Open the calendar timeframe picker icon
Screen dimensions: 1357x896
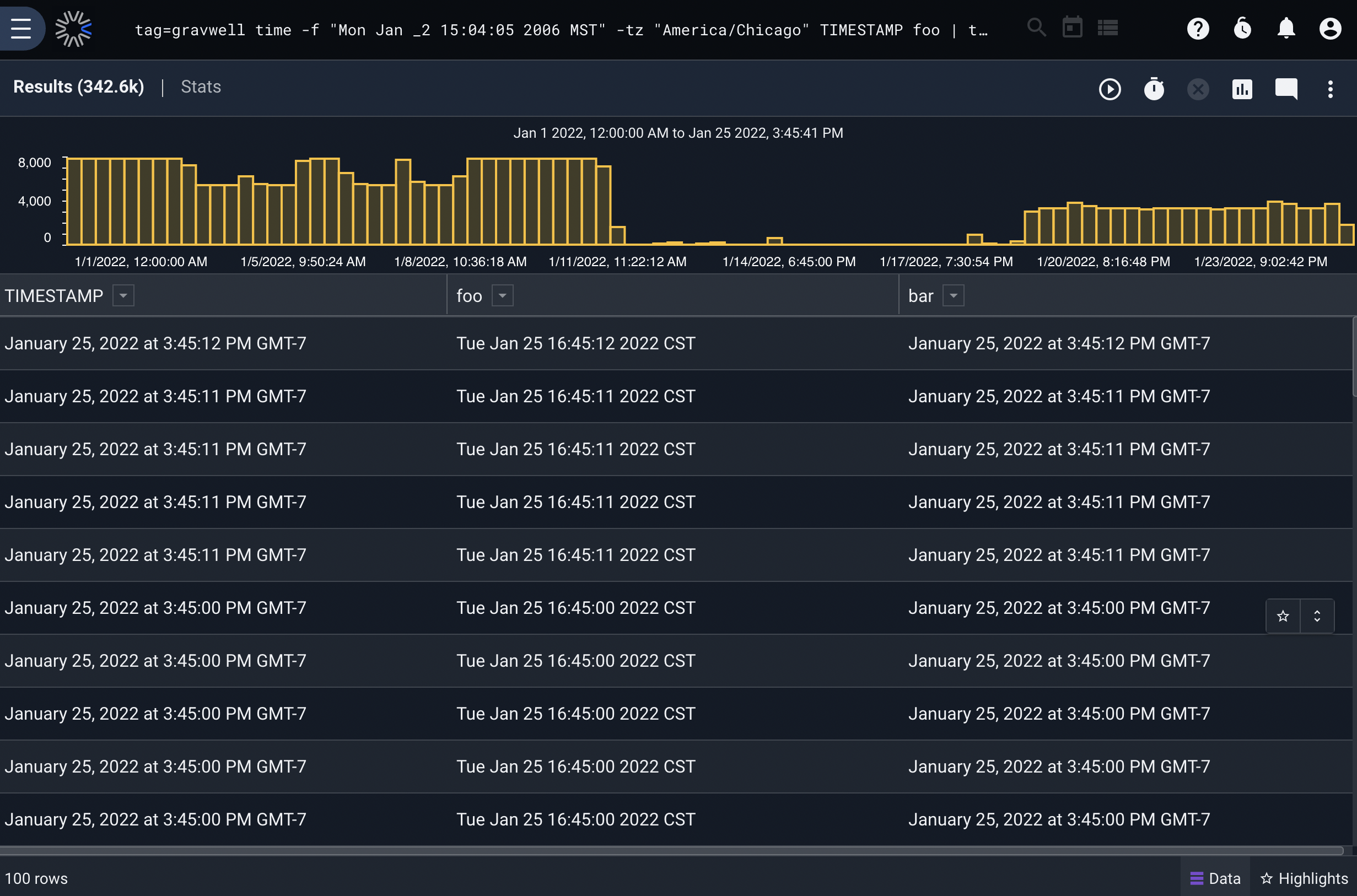pyautogui.click(x=1073, y=28)
